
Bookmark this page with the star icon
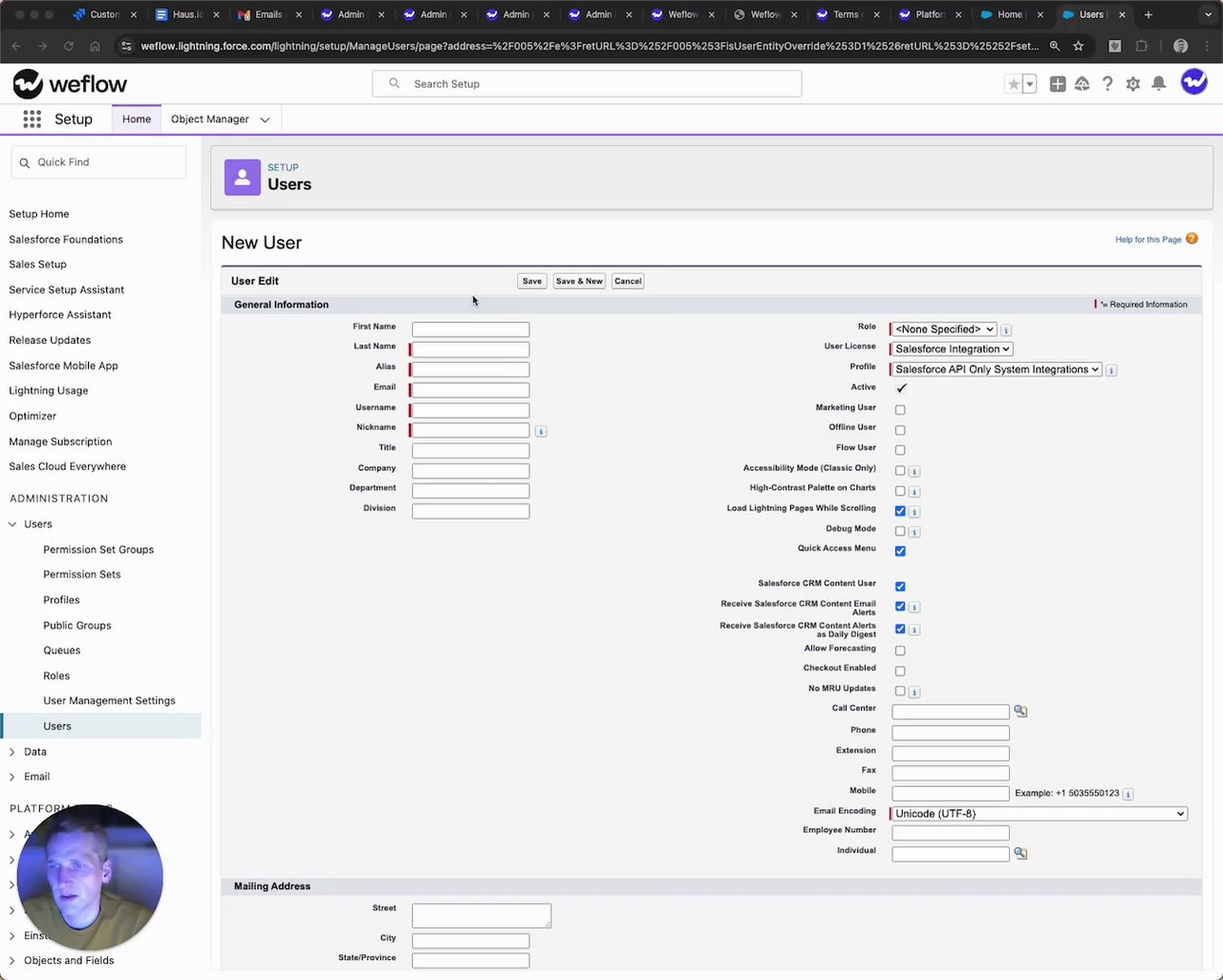click(x=1079, y=46)
